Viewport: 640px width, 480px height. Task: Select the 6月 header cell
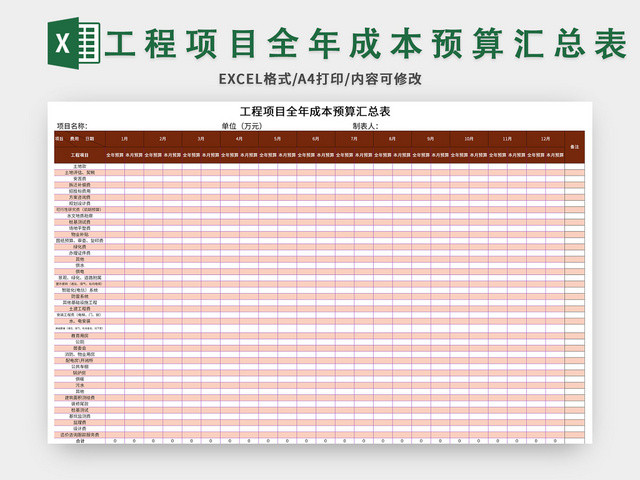316,139
